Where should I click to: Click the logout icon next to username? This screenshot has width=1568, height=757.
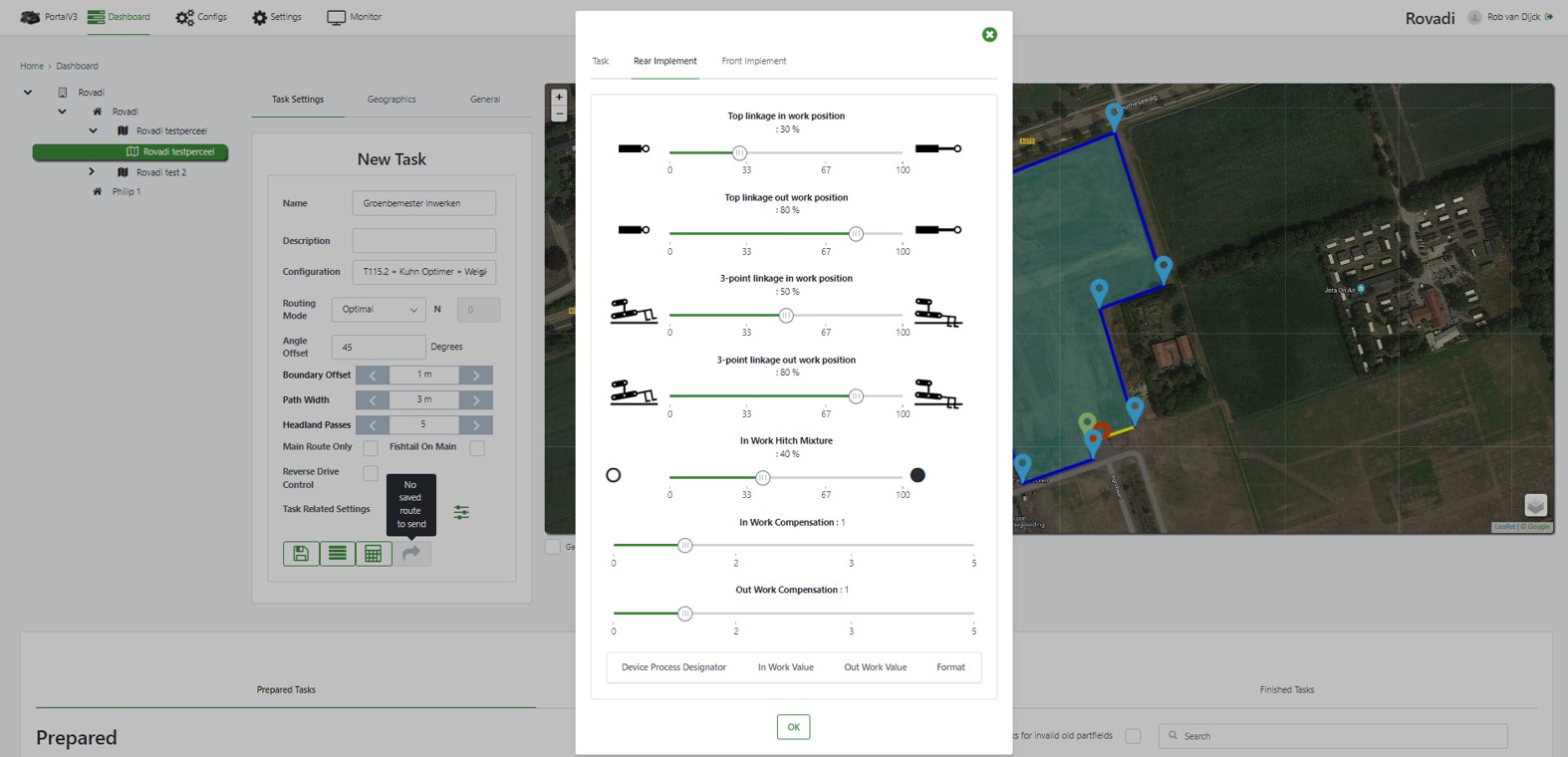pos(1549,17)
